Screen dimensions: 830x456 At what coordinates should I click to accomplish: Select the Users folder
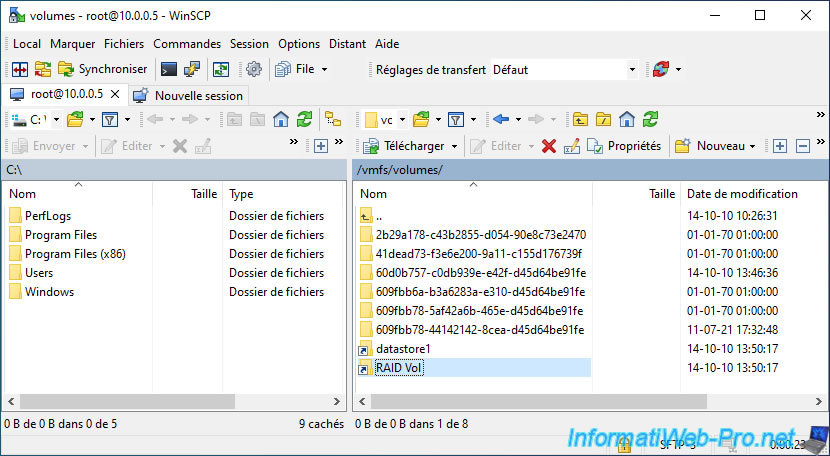pyautogui.click(x=39, y=273)
